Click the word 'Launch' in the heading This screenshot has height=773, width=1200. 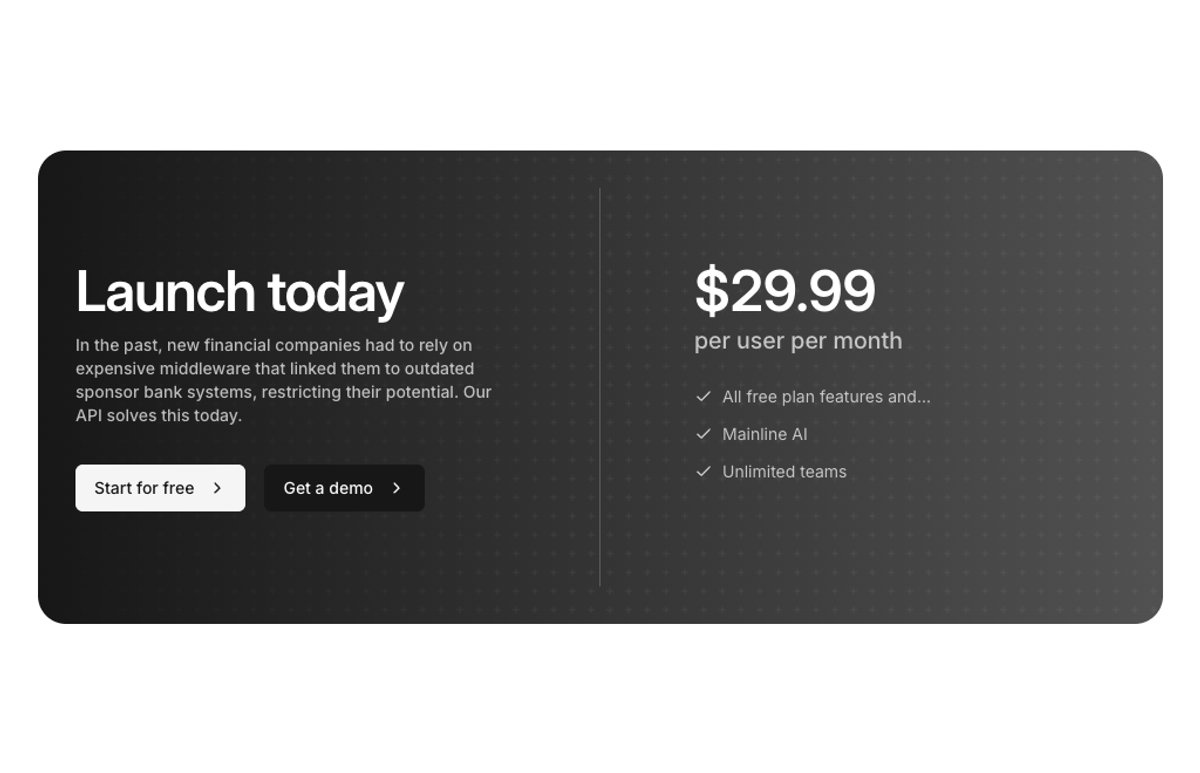(x=166, y=292)
